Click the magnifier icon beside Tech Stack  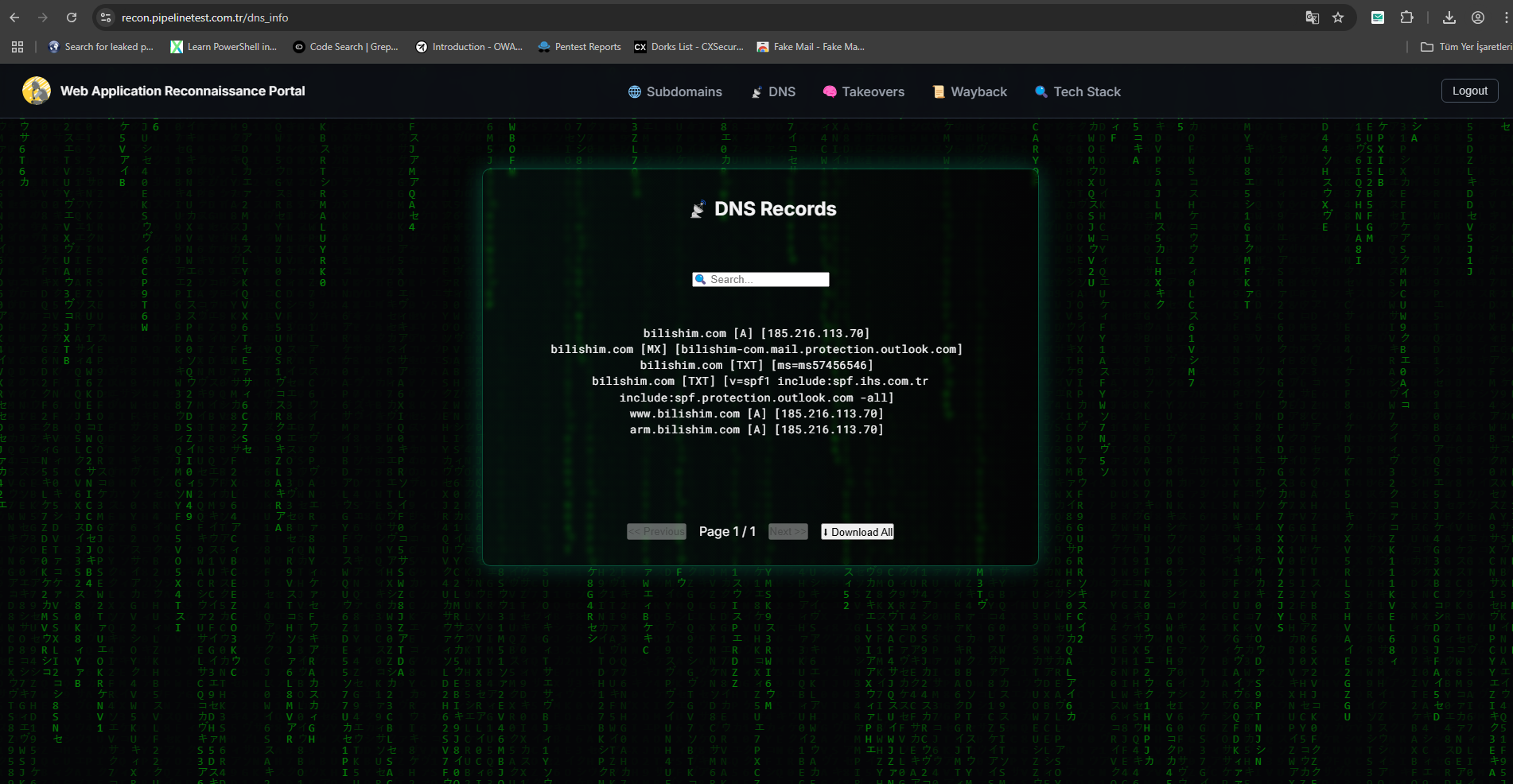[x=1041, y=91]
